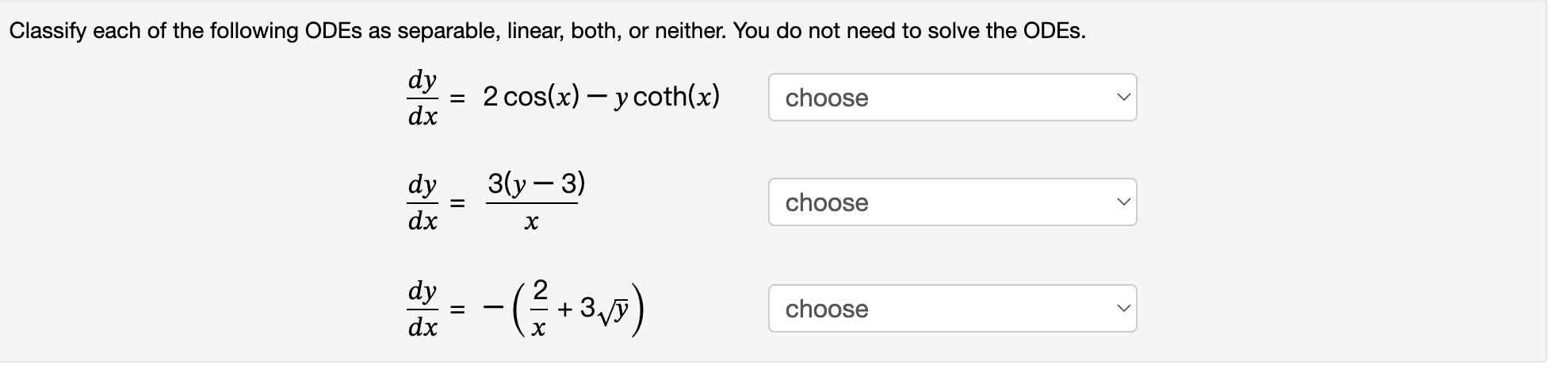1568x373 pixels.
Task: Click the 2/x term in the third equation
Action: click(x=539, y=308)
